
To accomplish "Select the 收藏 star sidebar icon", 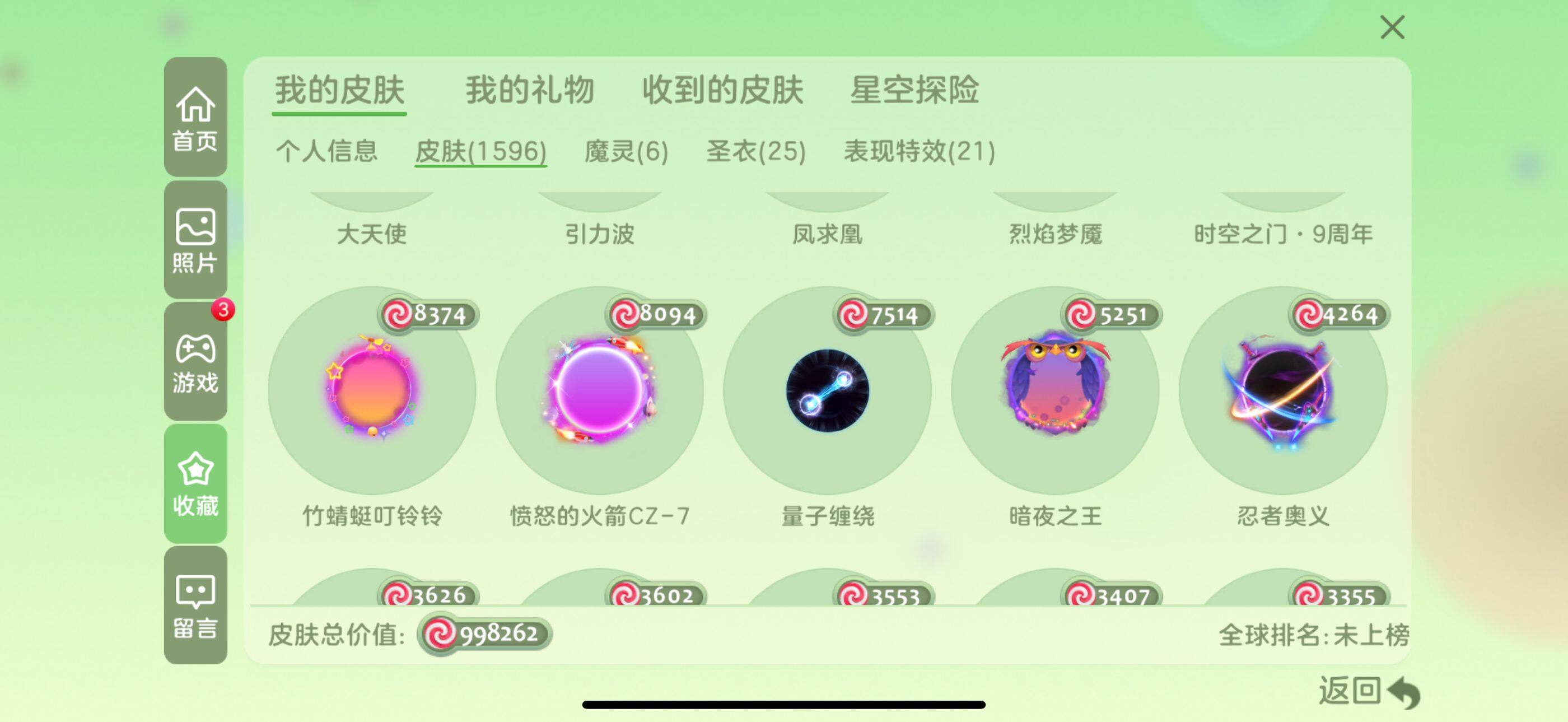I will pos(195,483).
